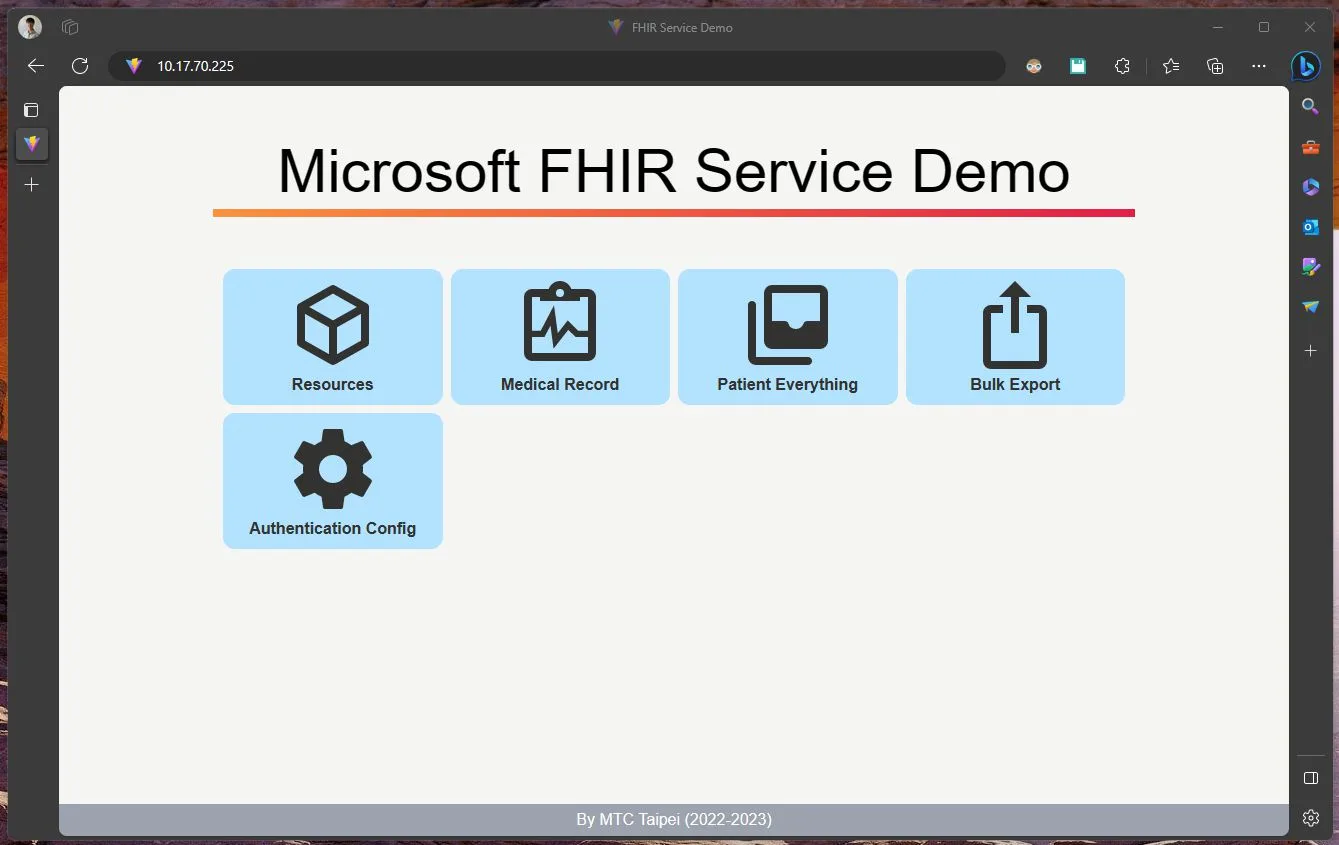The height and width of the screenshot is (845, 1339).
Task: Reload the FHIR demo page
Action: click(80, 66)
